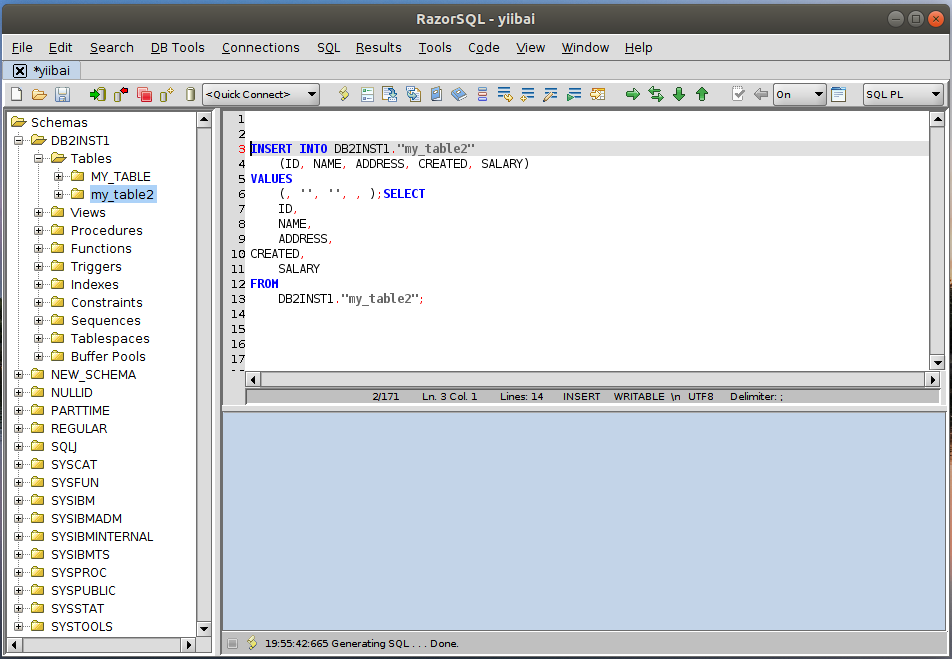Open the Quick Connect dropdown
Image resolution: width=952 pixels, height=659 pixels.
pyautogui.click(x=312, y=94)
